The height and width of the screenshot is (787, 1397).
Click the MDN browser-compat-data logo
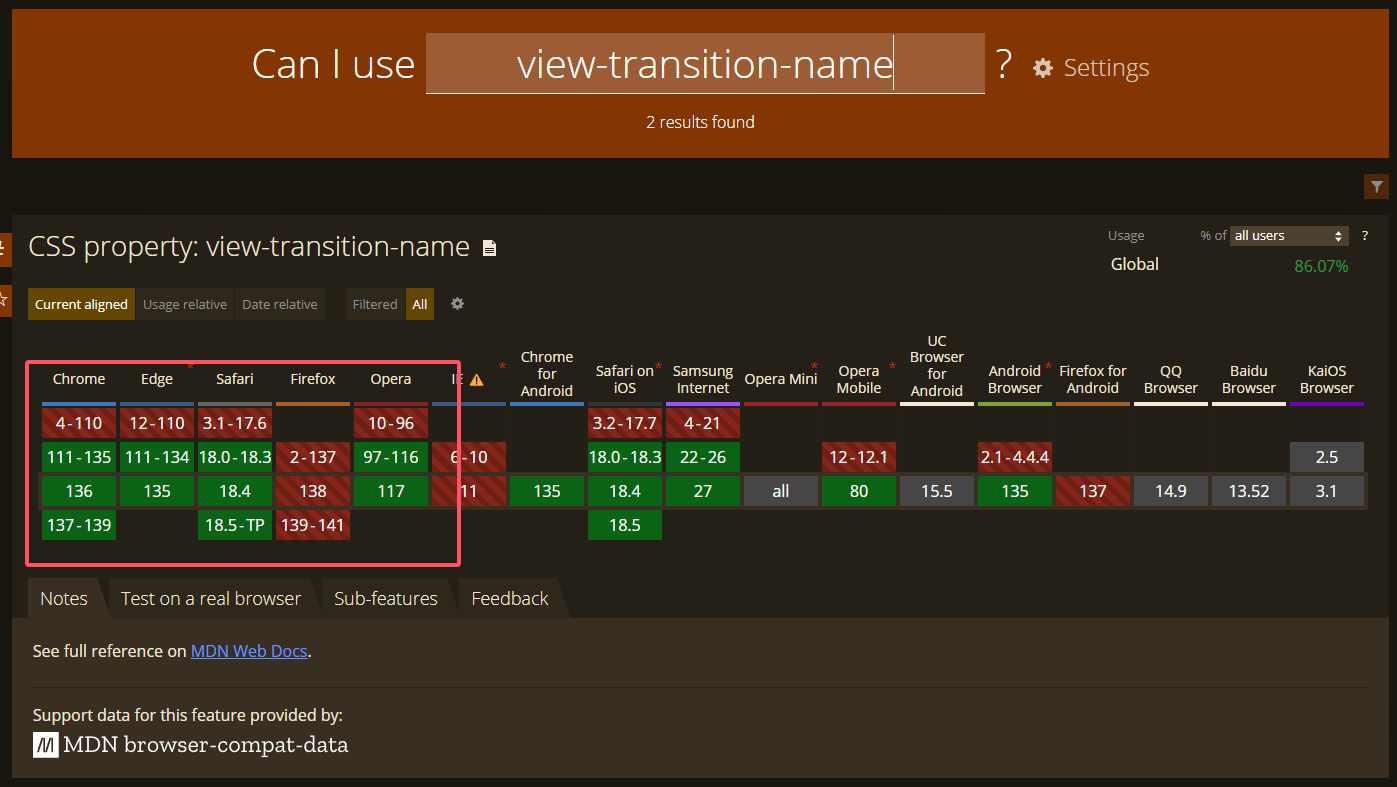[x=191, y=745]
